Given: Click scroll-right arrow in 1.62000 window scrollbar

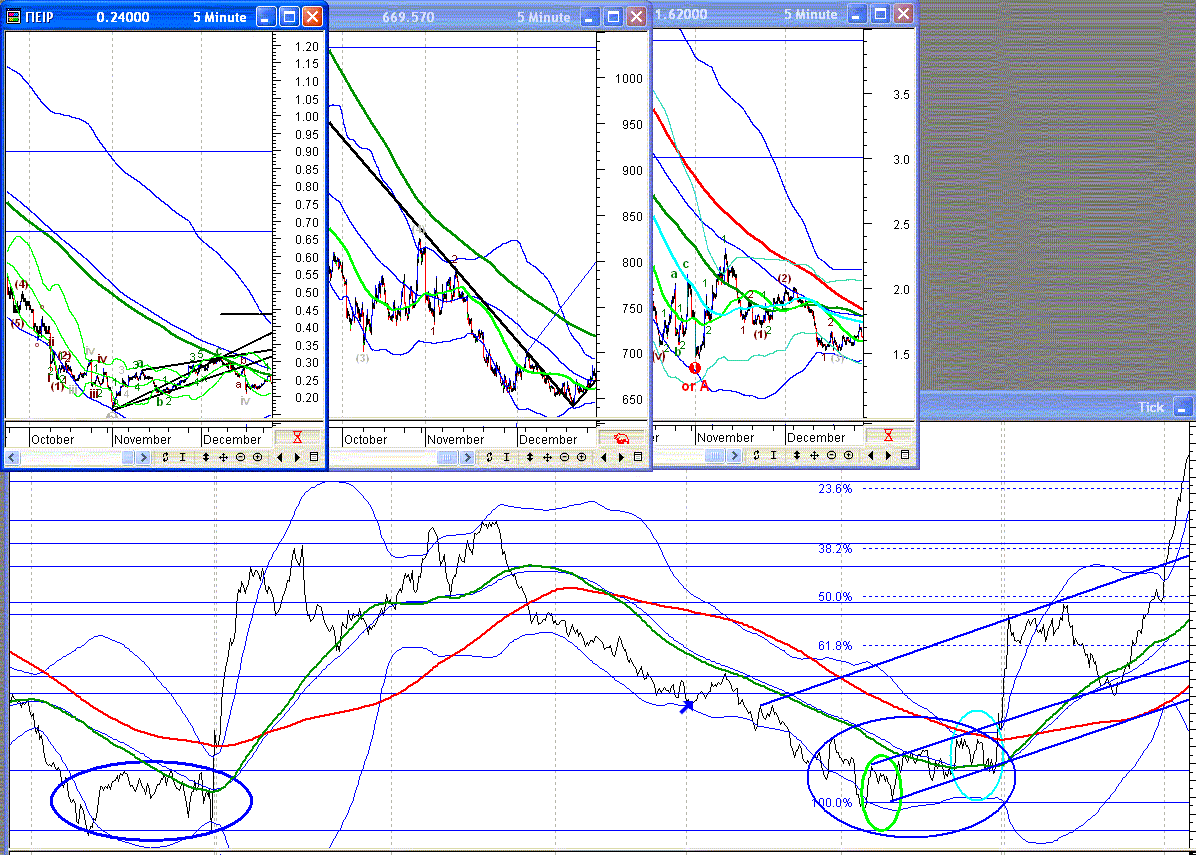Looking at the screenshot, I should [734, 455].
